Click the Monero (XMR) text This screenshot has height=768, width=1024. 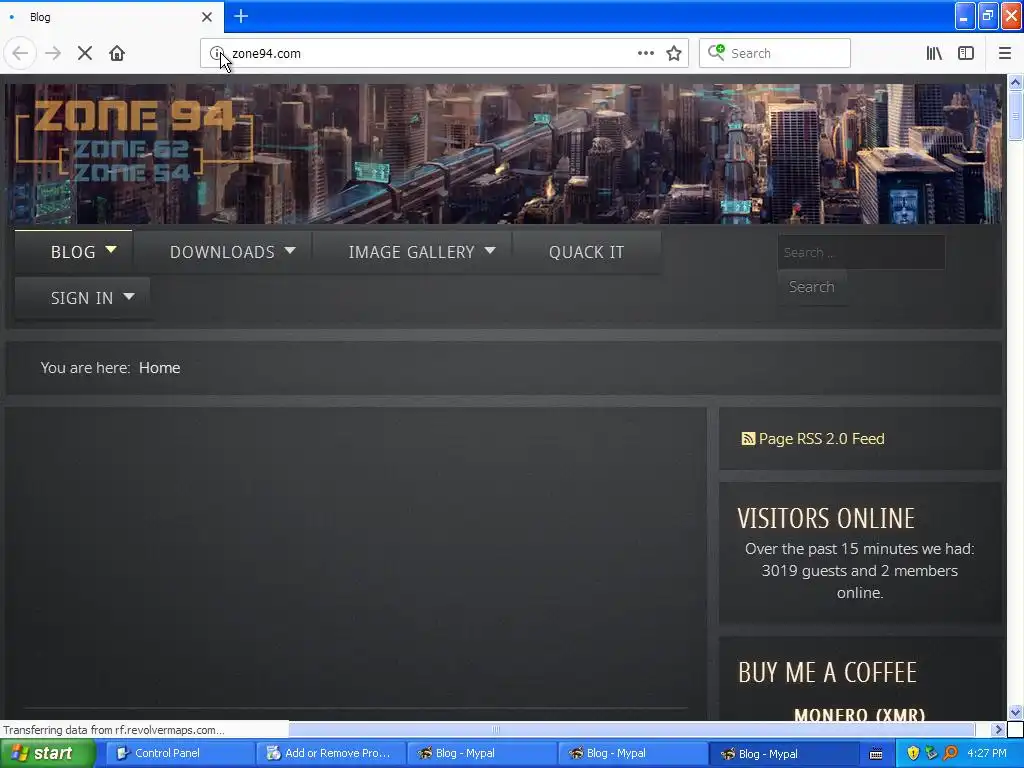click(x=859, y=714)
